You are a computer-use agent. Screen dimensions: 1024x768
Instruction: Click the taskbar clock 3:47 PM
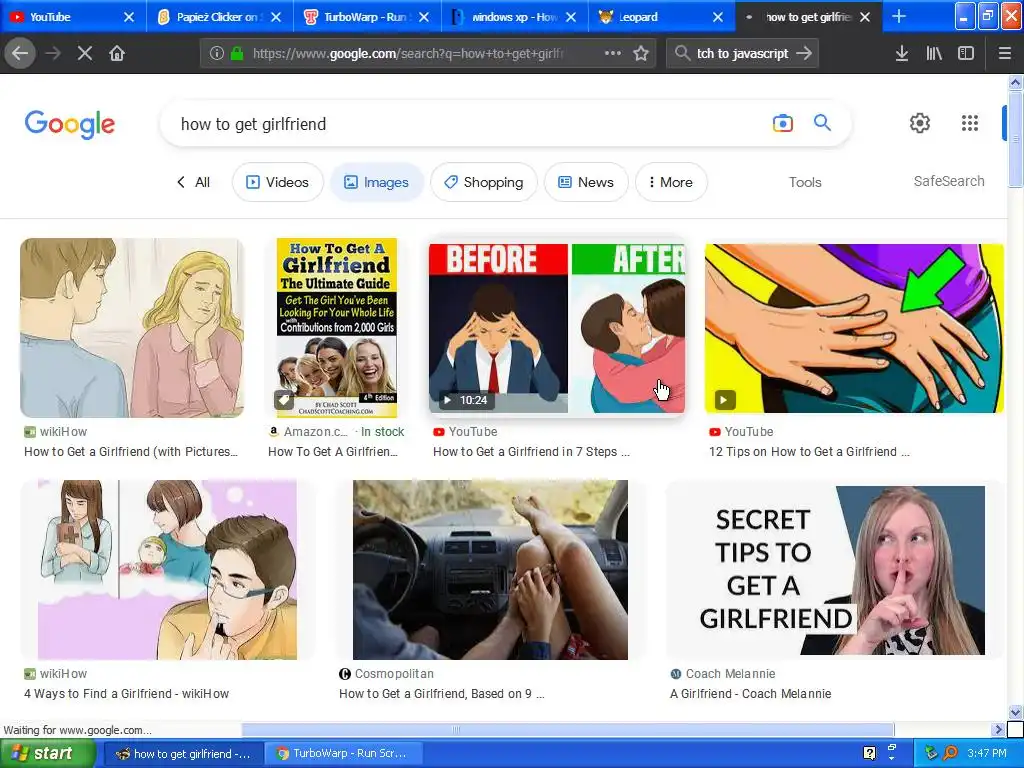pyautogui.click(x=987, y=754)
